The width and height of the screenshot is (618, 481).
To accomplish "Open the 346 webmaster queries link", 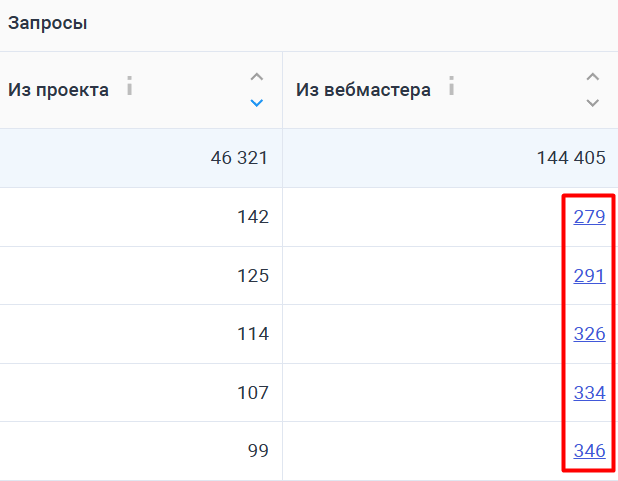I will [589, 451].
